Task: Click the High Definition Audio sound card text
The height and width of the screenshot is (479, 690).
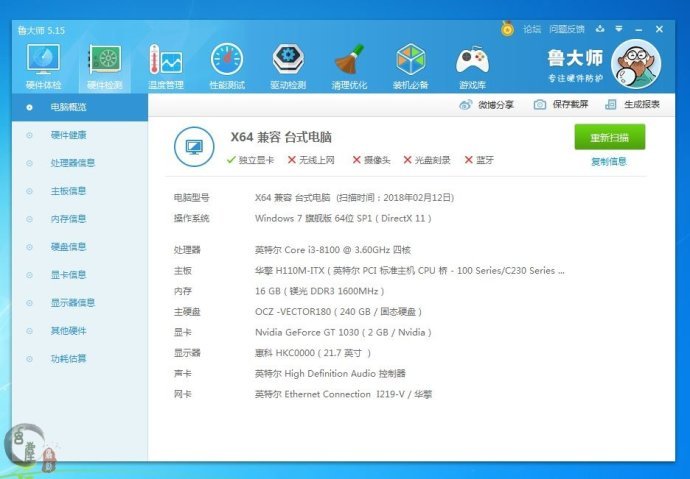Action: pyautogui.click(x=330, y=374)
